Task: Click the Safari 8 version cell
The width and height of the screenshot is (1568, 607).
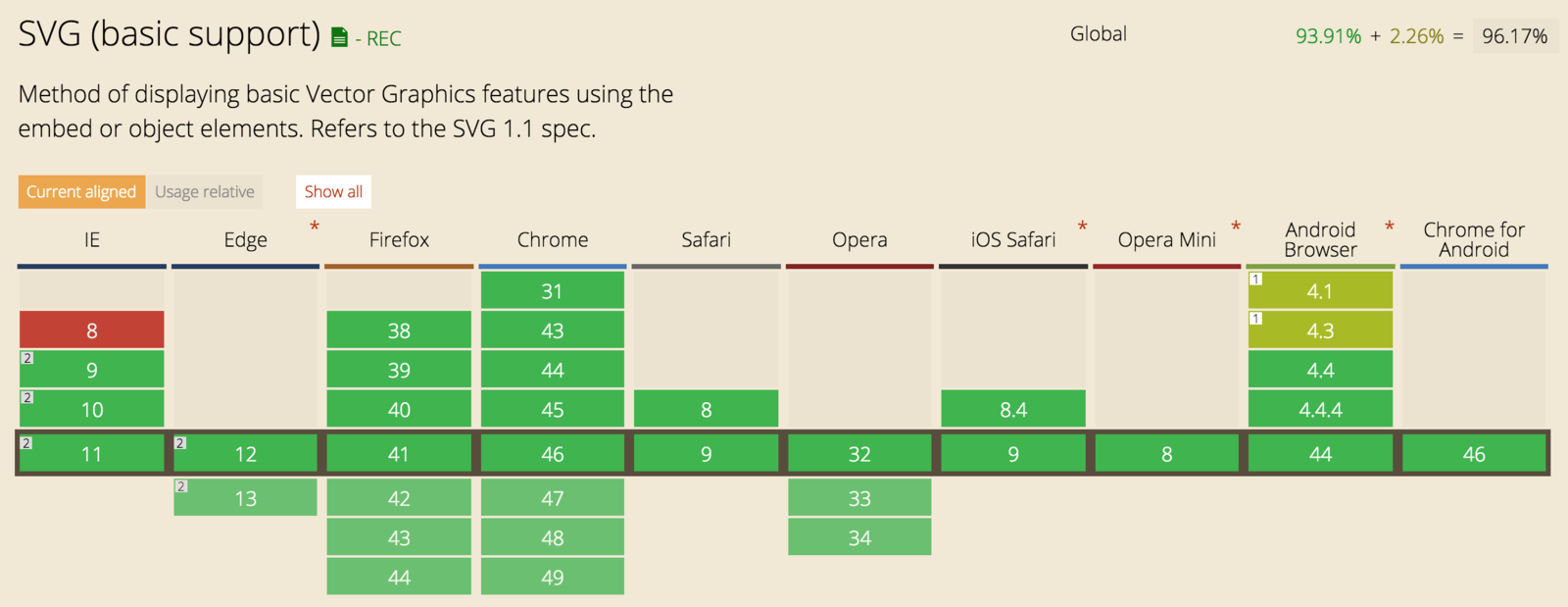Action: coord(706,409)
